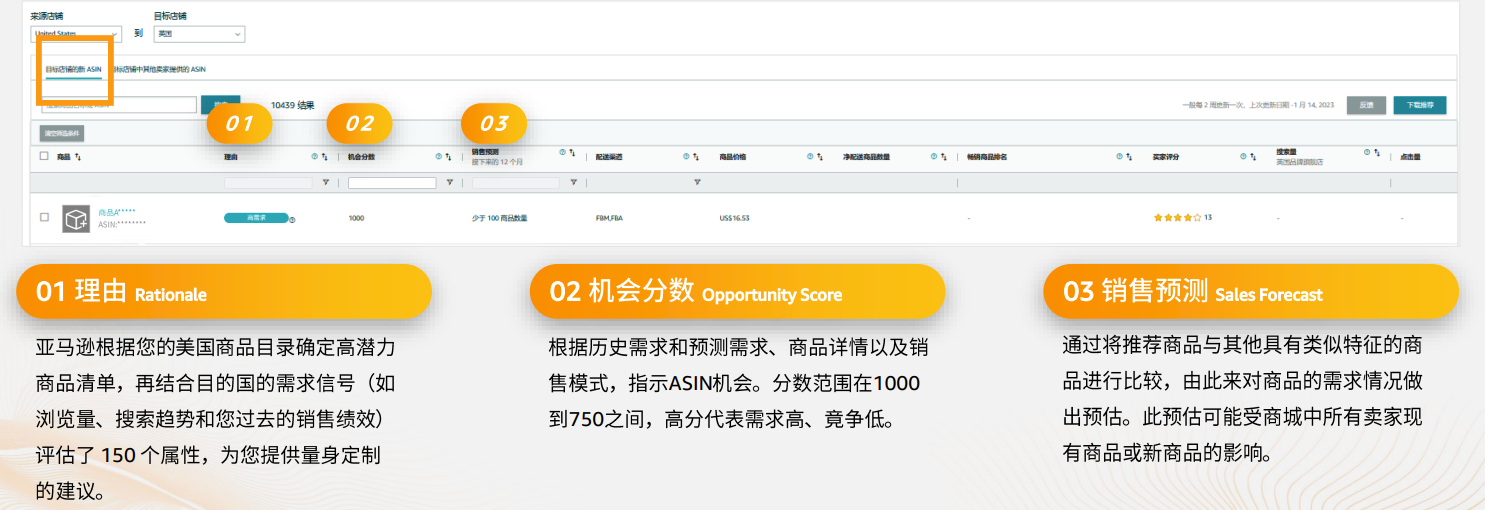Open the help icon next to 机会分数
The width and height of the screenshot is (1485, 510).
pos(438,157)
